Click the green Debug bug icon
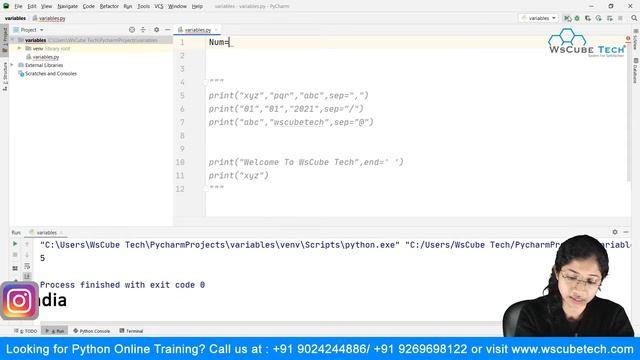 click(577, 18)
